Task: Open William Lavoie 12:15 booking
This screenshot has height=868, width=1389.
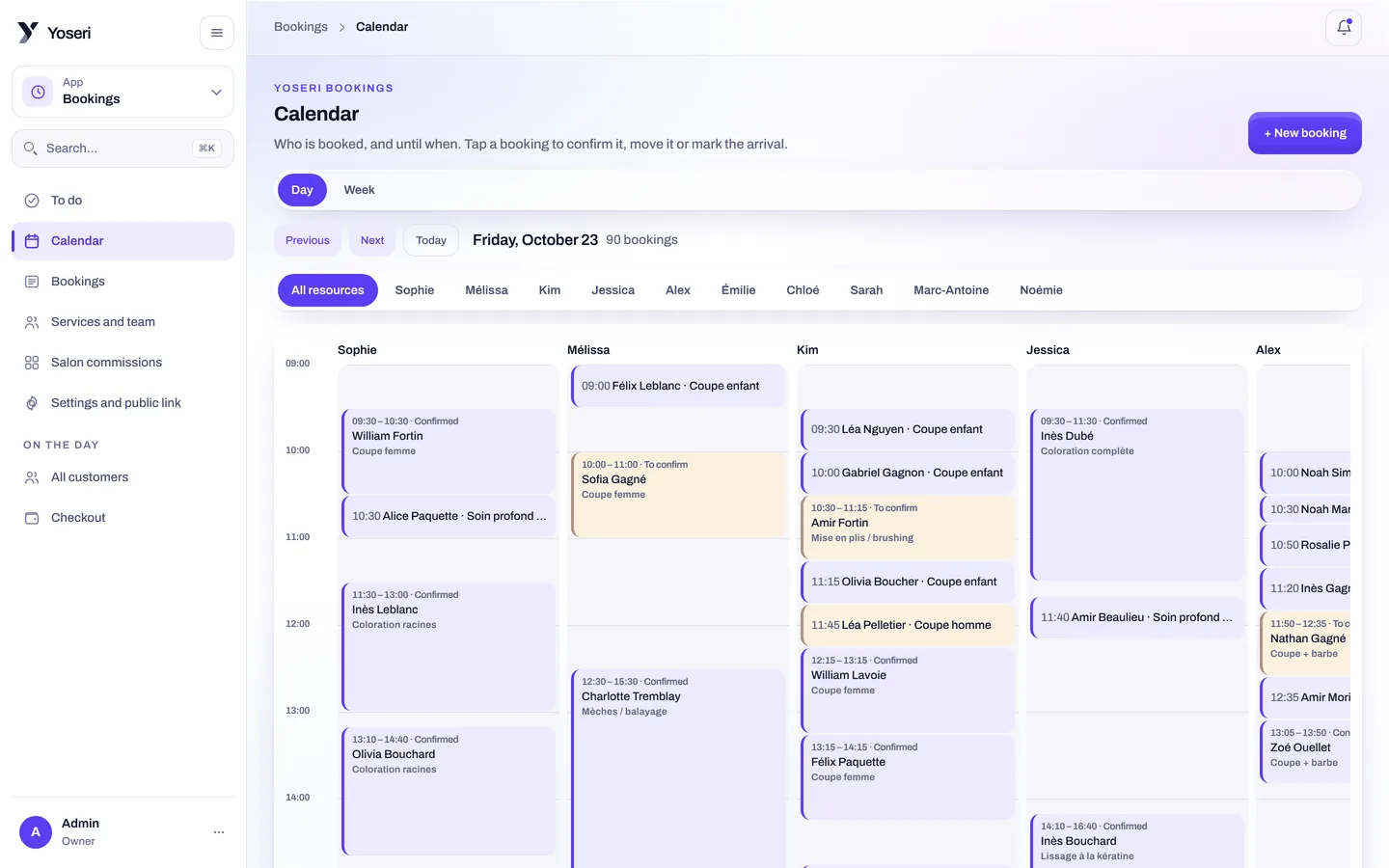Action: point(908,690)
